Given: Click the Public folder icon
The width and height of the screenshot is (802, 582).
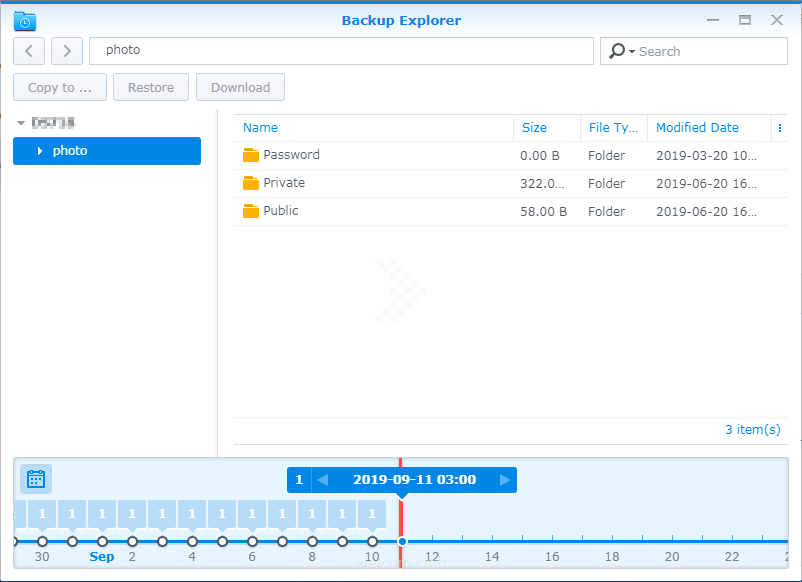Looking at the screenshot, I should point(250,211).
